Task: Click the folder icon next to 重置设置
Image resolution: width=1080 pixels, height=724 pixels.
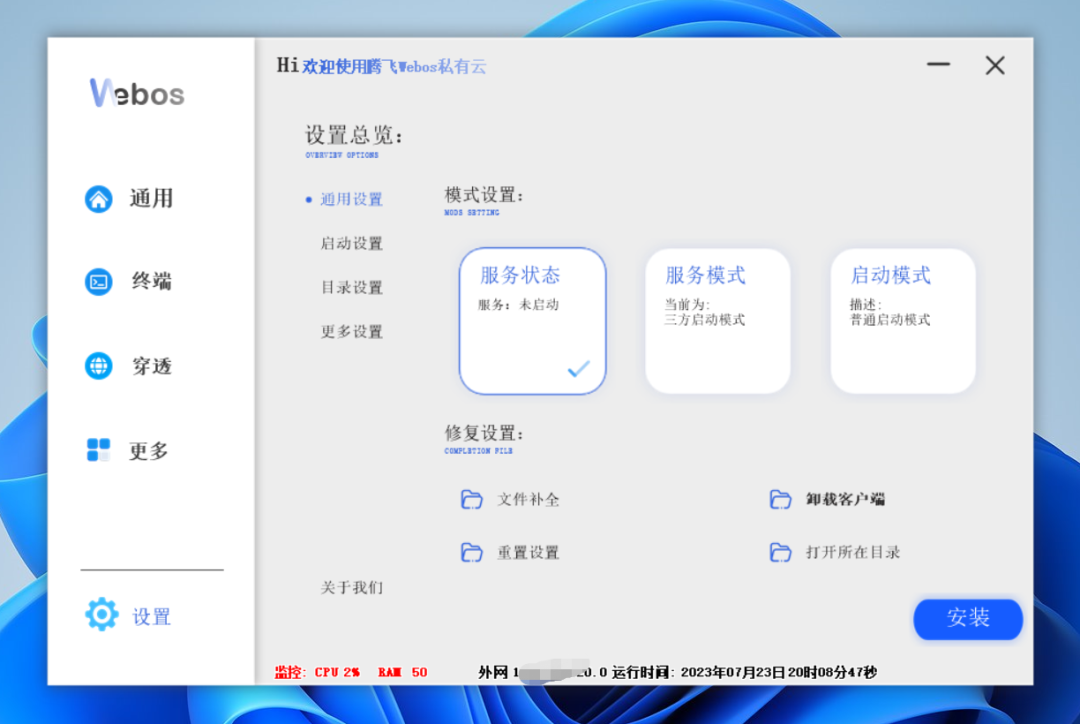Action: click(472, 552)
